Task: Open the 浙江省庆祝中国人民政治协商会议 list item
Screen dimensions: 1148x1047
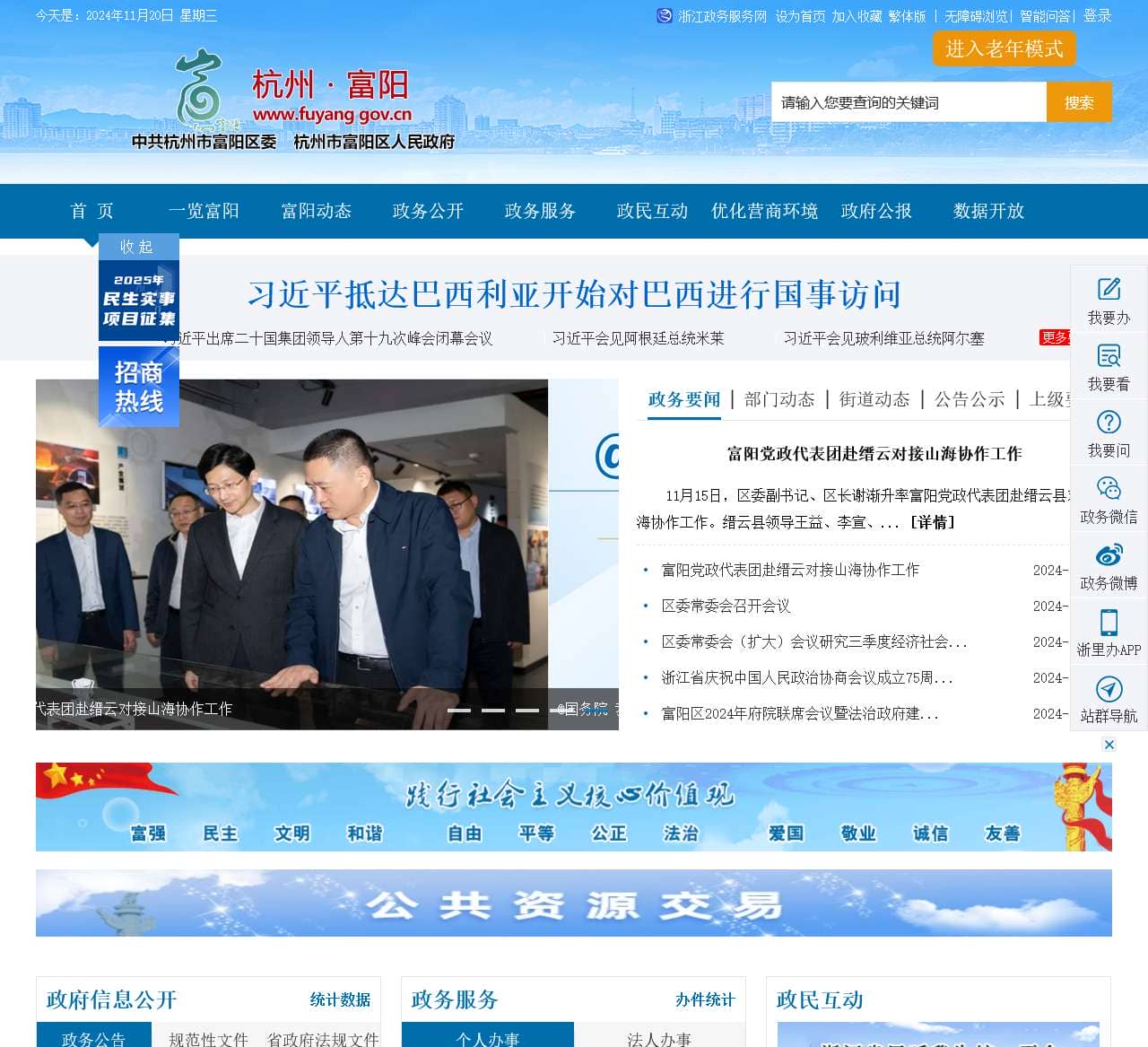Action: 807,677
